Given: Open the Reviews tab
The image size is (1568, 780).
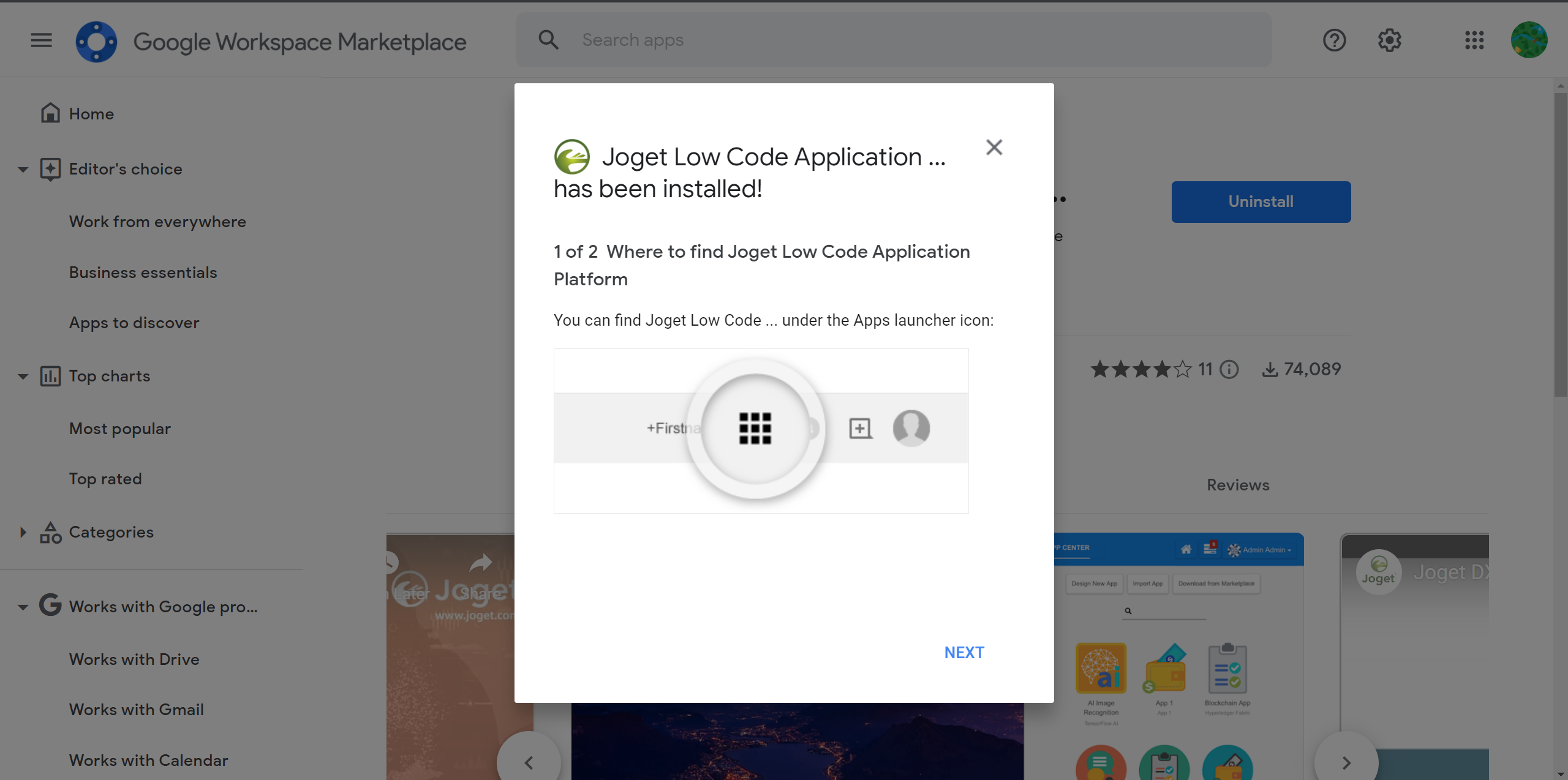Looking at the screenshot, I should pyautogui.click(x=1238, y=485).
